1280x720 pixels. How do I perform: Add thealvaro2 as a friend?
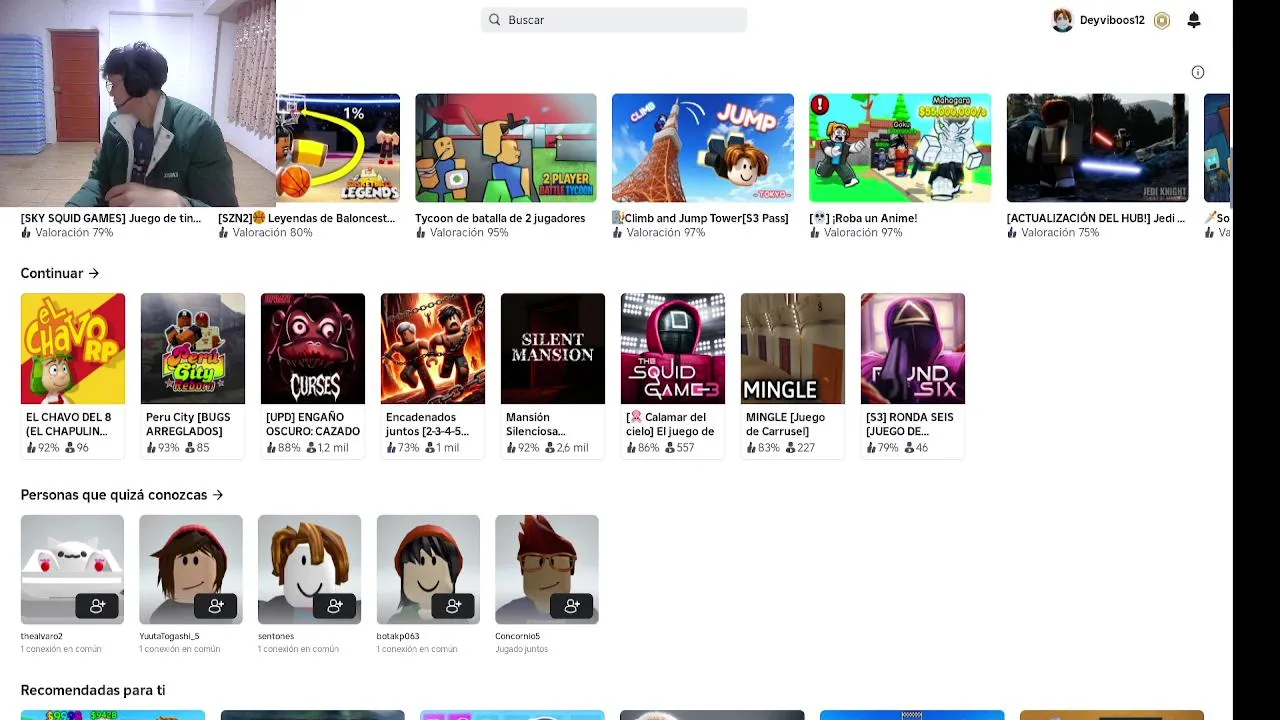click(98, 606)
